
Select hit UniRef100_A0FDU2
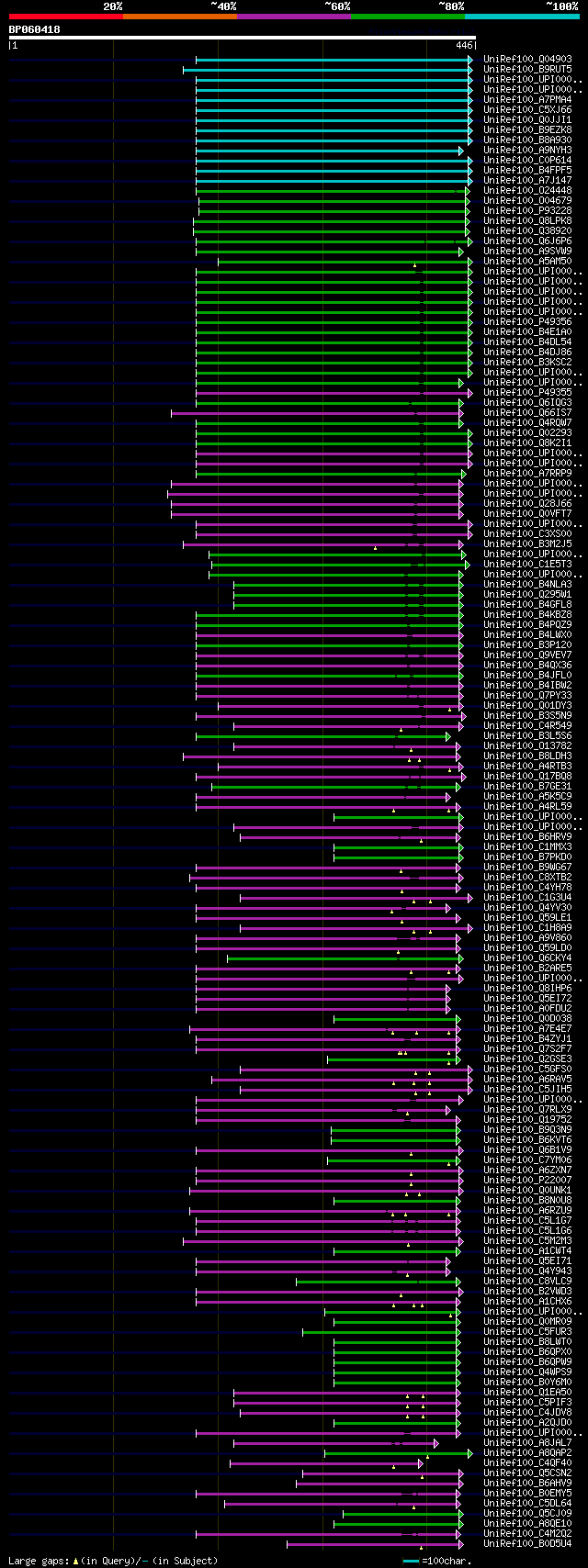tap(527, 1009)
